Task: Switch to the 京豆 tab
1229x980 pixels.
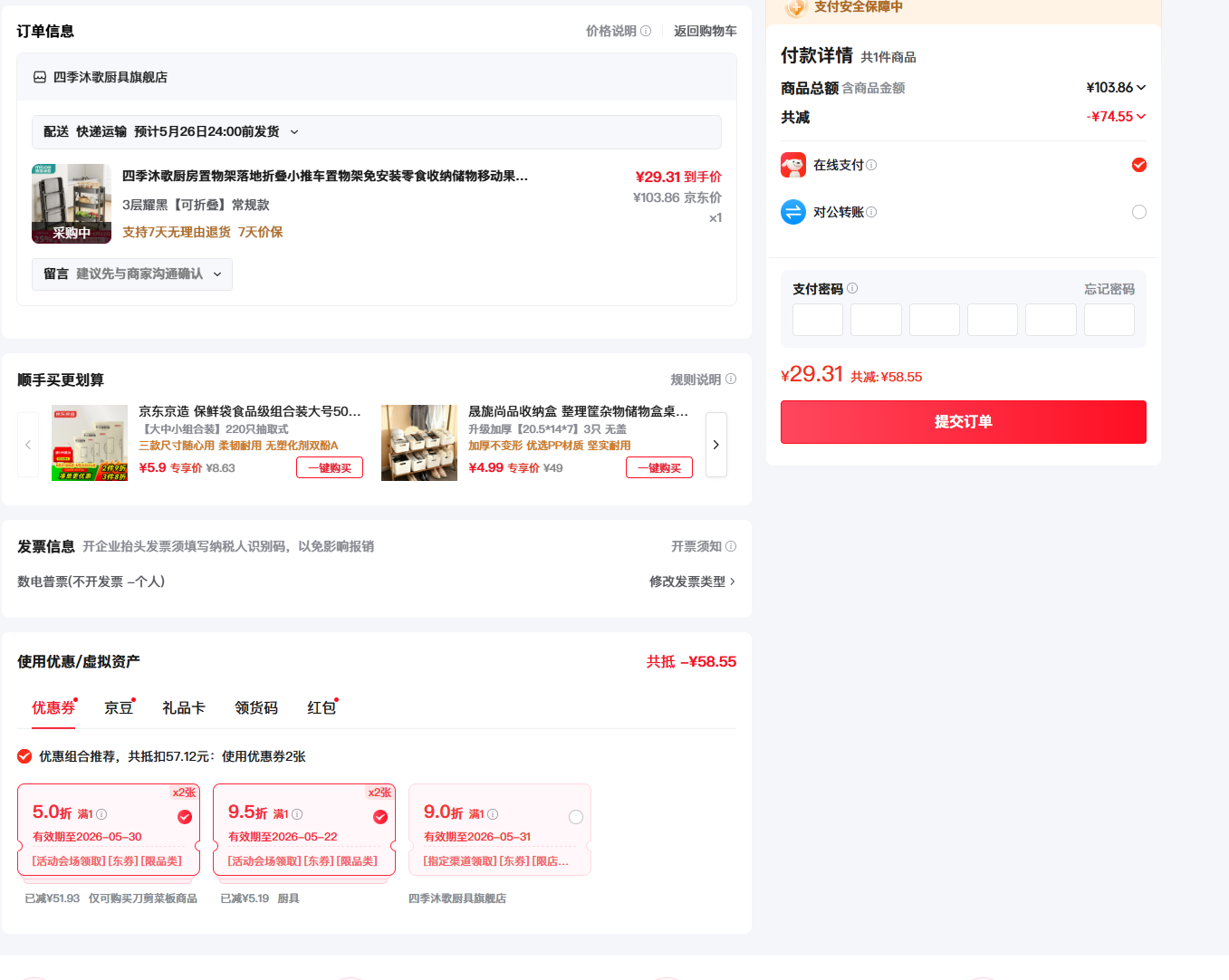Action: pos(119,708)
